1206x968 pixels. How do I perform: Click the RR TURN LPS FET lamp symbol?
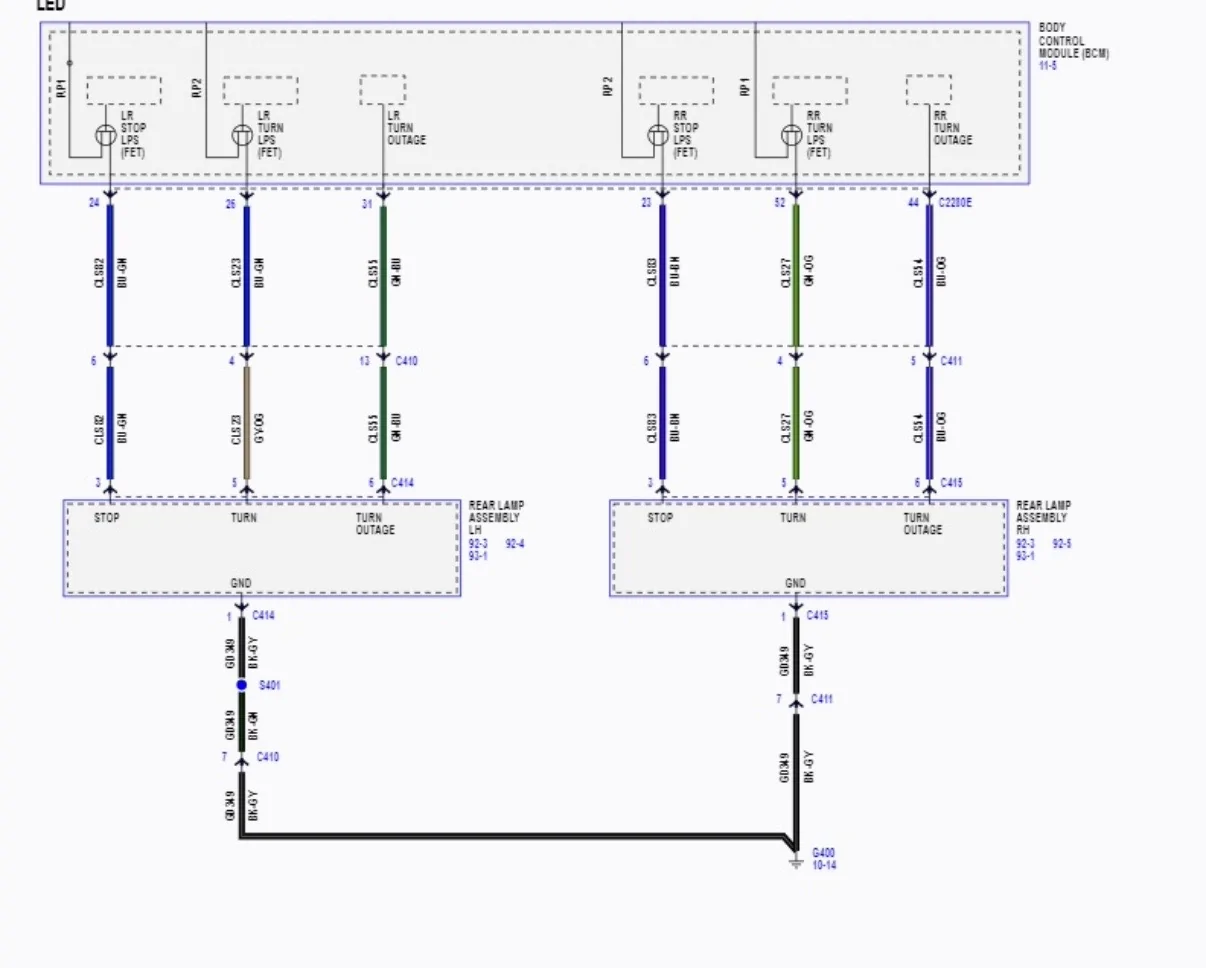click(791, 135)
